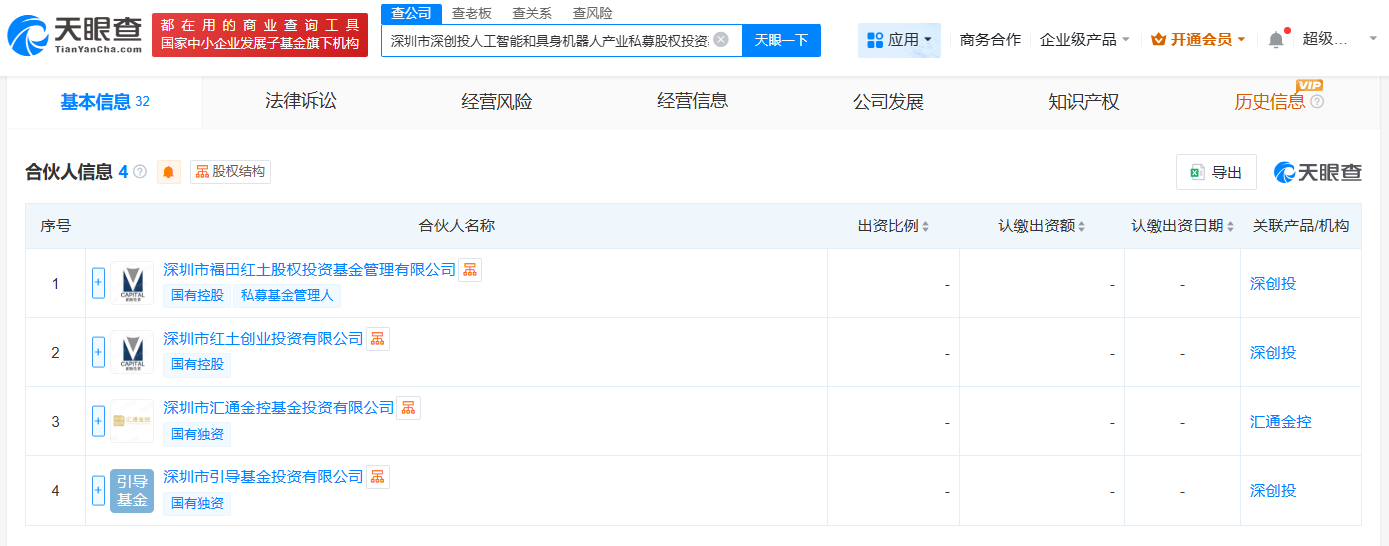Click into the company search input field
Viewport: 1389px width, 546px height.
point(548,41)
